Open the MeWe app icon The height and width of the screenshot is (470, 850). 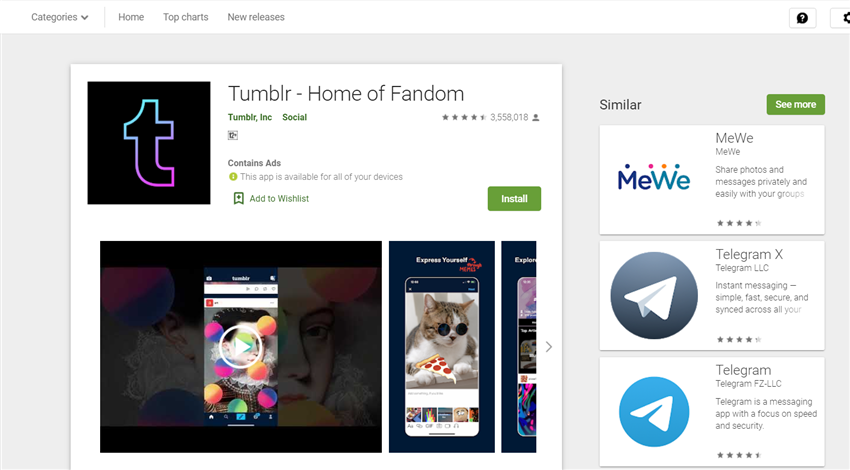(x=654, y=178)
